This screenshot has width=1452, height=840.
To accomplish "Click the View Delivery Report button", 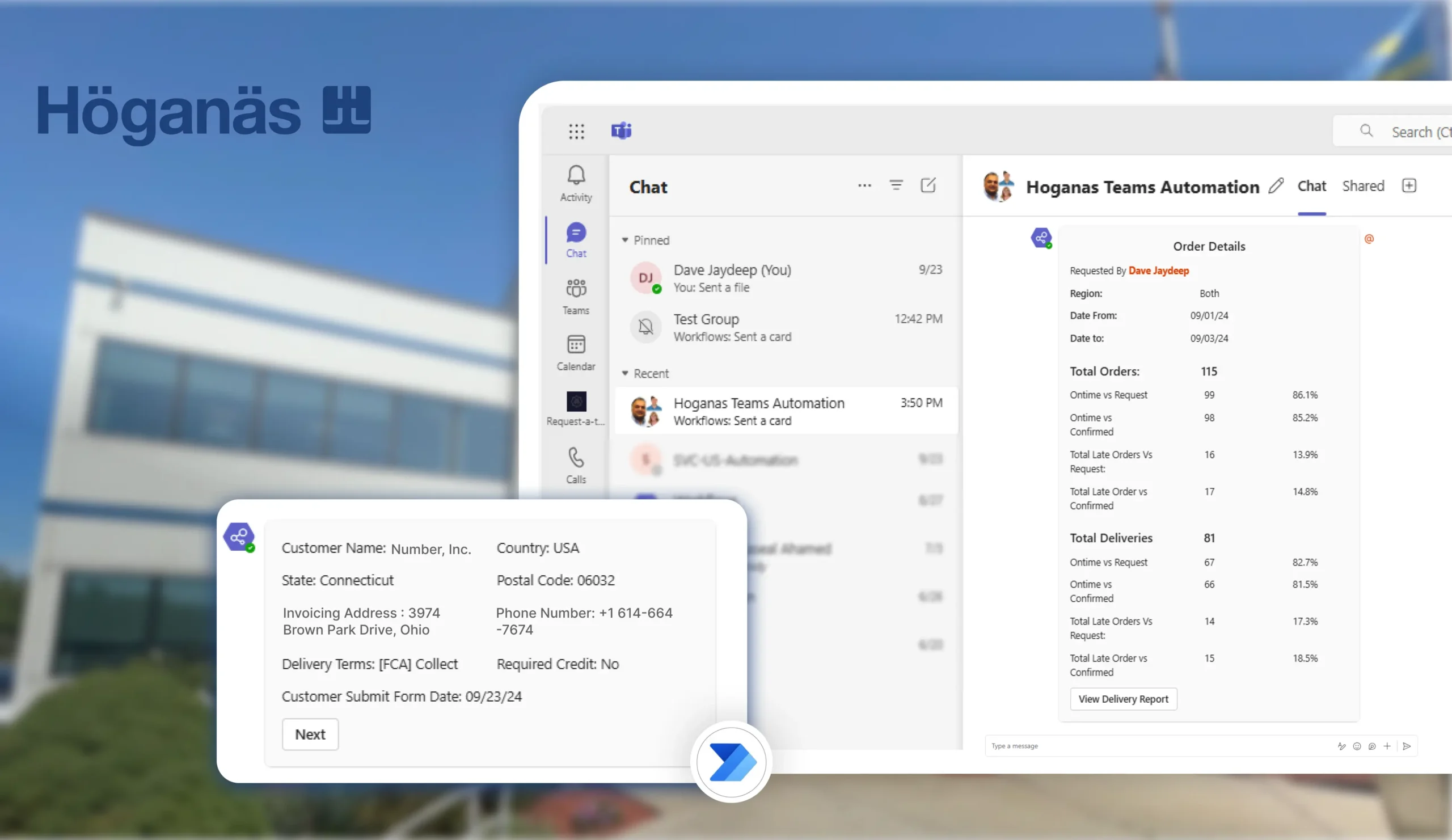I will point(1123,699).
